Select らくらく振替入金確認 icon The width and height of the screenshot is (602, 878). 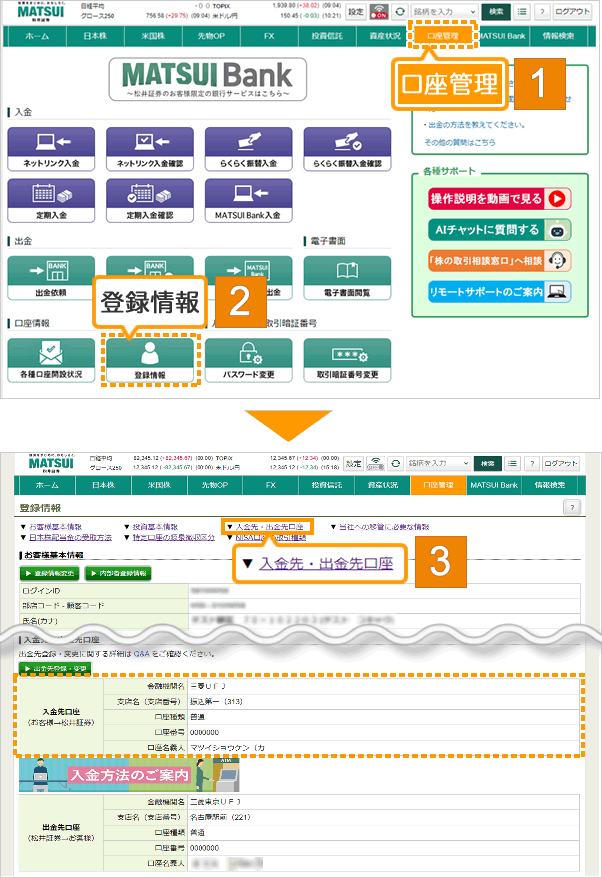click(x=347, y=148)
